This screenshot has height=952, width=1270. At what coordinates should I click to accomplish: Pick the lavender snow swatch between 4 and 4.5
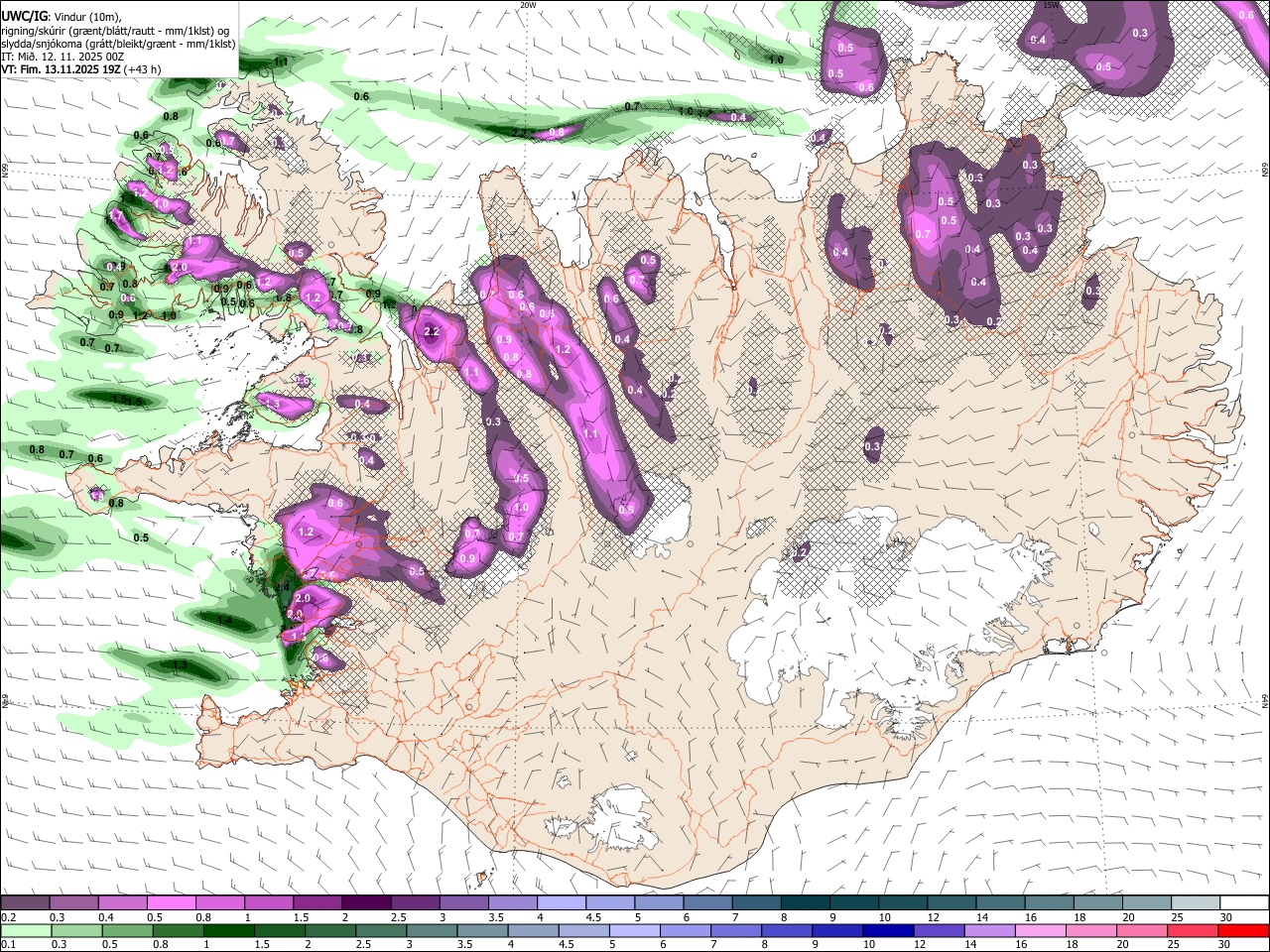coord(561,903)
